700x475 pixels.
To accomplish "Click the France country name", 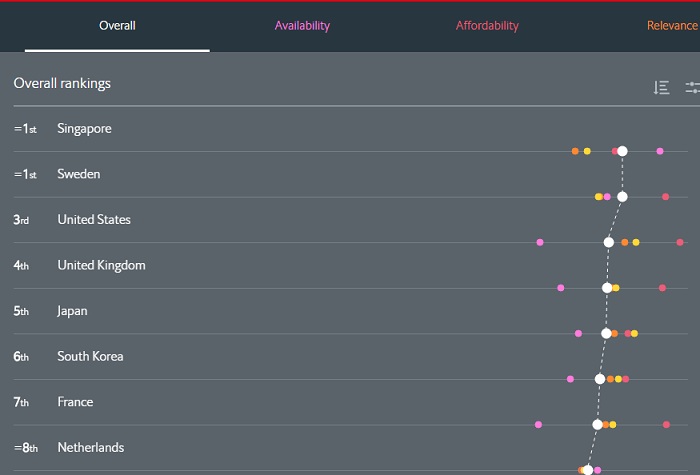I will click(x=75, y=402).
